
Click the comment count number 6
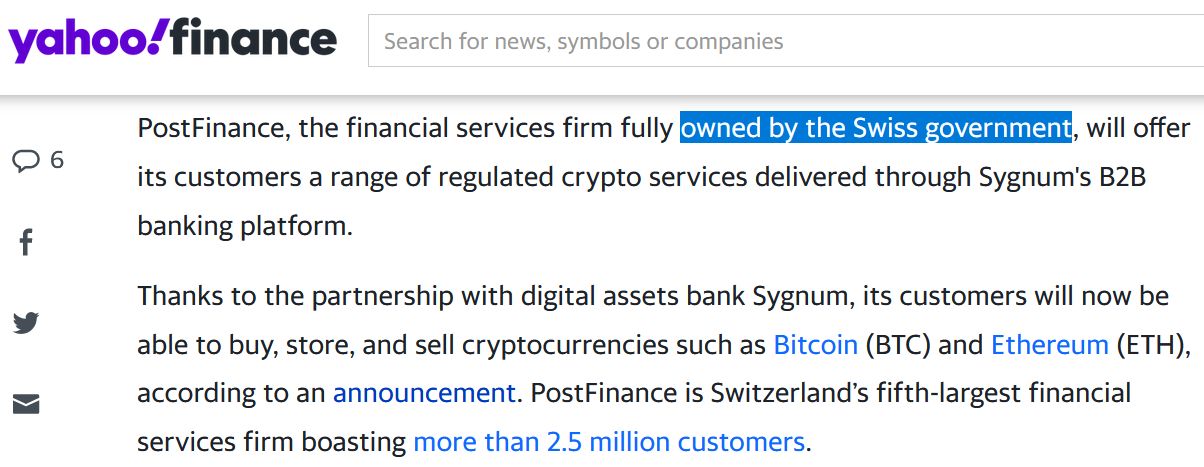[x=56, y=160]
